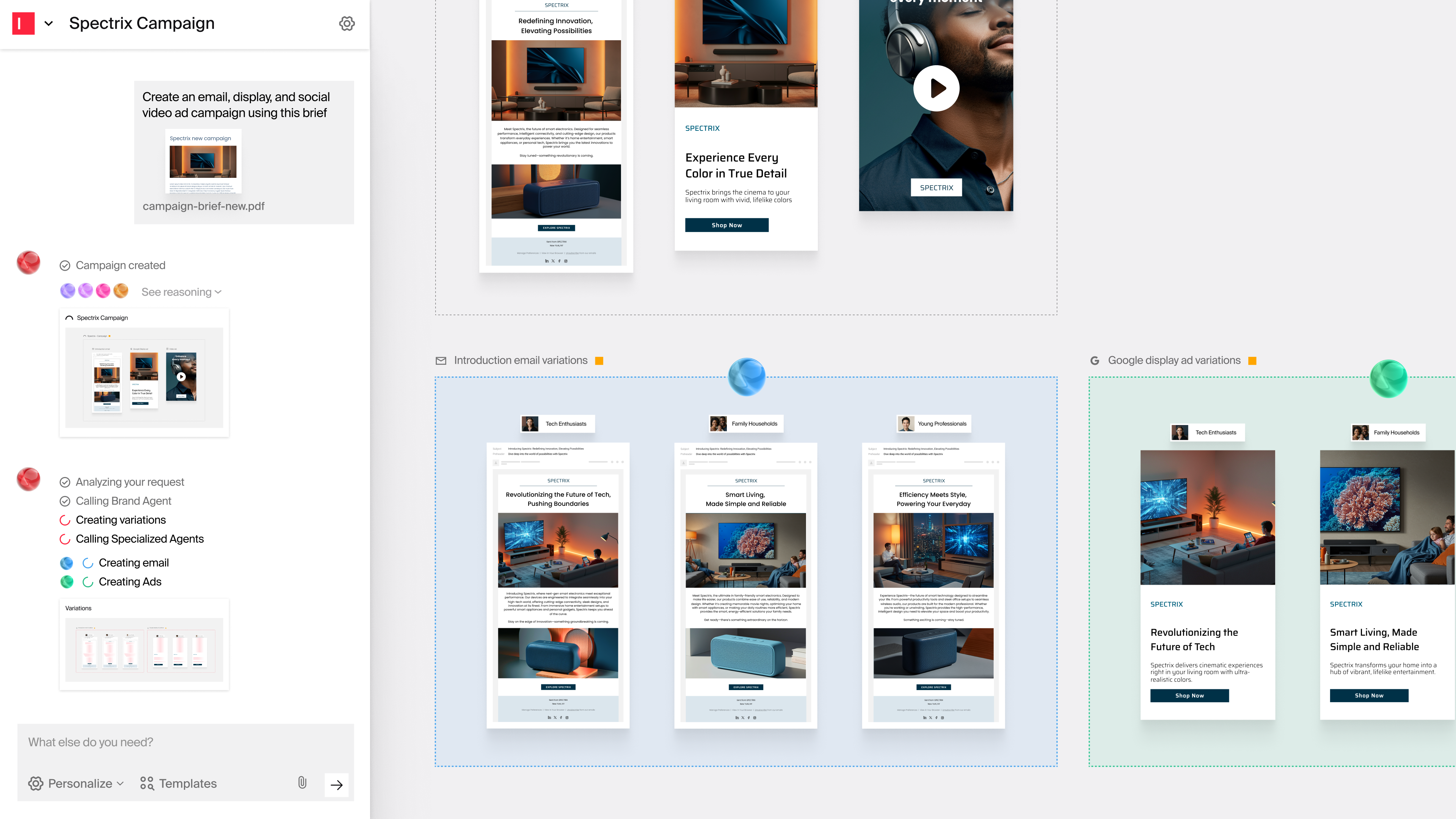Click the What else do you need input field

185,742
